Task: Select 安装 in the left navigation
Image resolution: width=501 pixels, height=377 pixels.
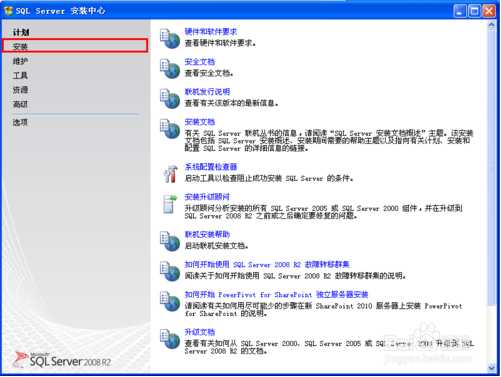Action: tap(75, 46)
